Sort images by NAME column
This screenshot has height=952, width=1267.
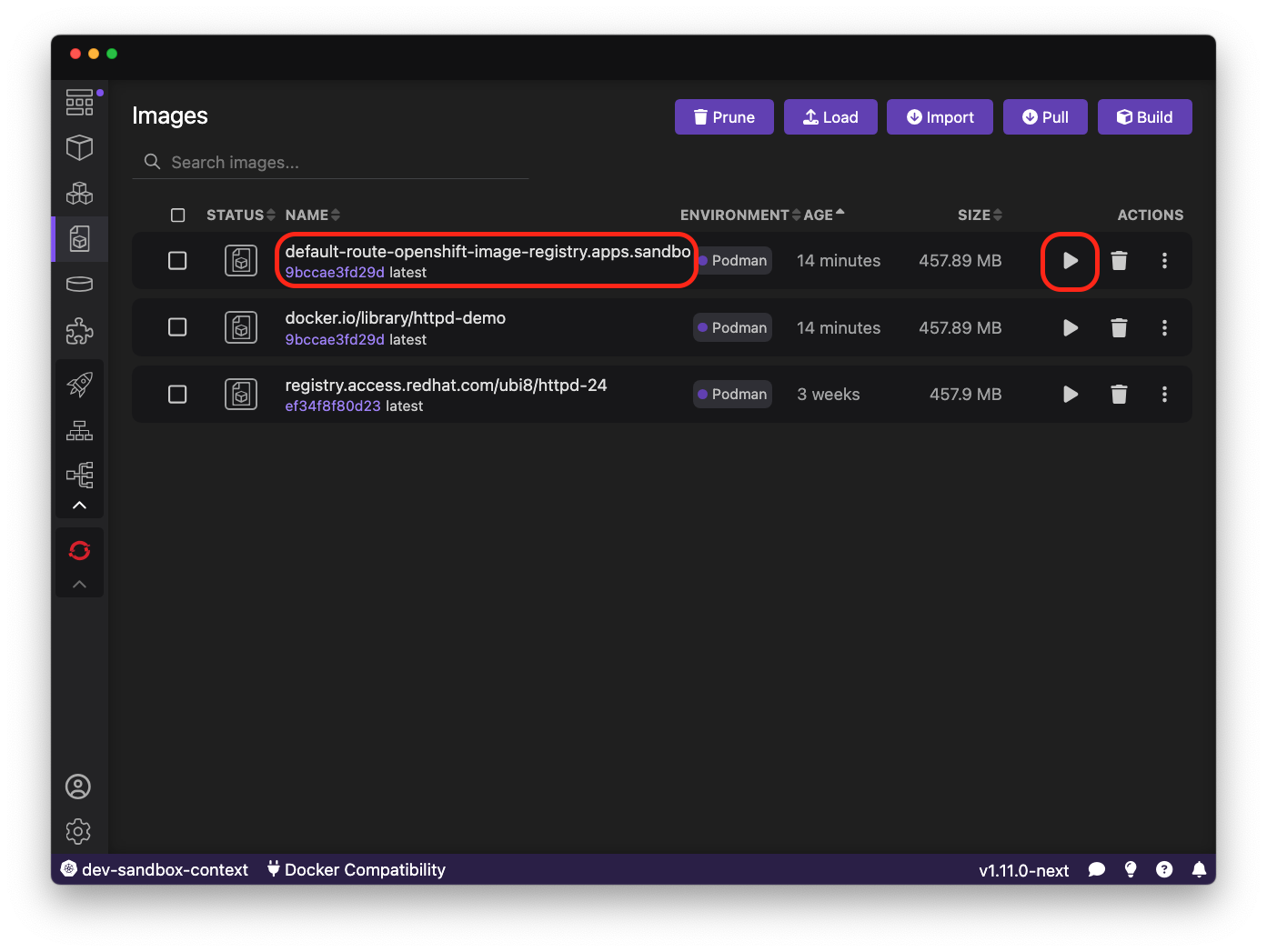pos(313,215)
